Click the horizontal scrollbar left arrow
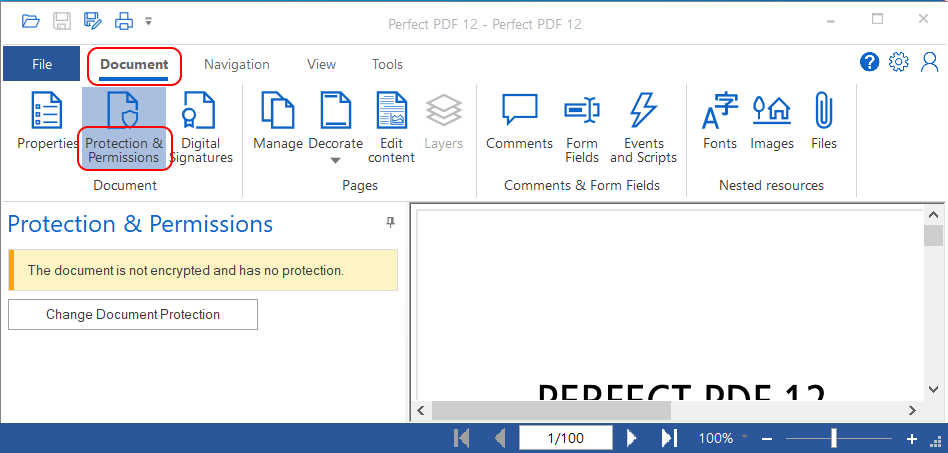 click(x=421, y=411)
